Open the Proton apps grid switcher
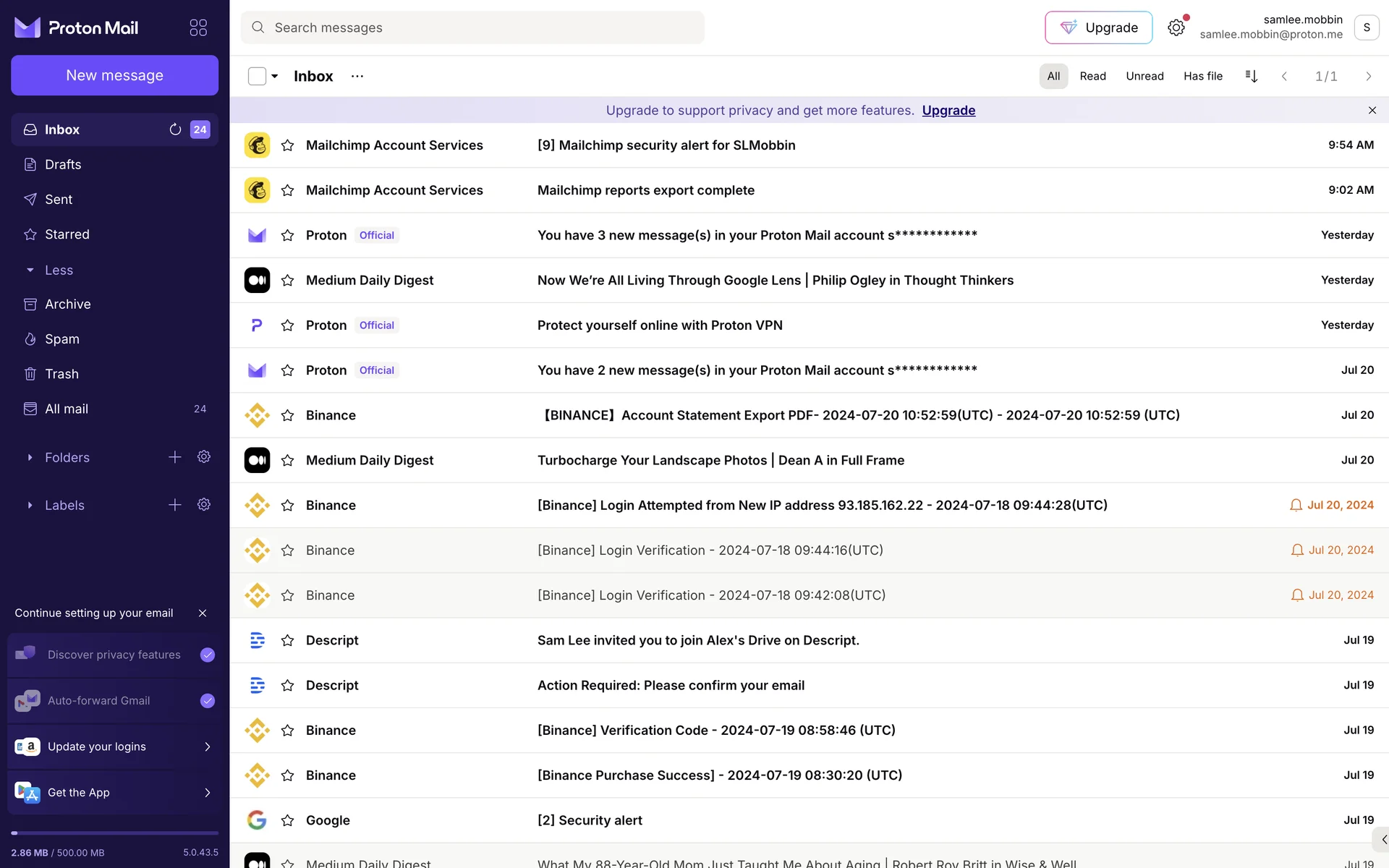Image resolution: width=1389 pixels, height=868 pixels. tap(198, 27)
